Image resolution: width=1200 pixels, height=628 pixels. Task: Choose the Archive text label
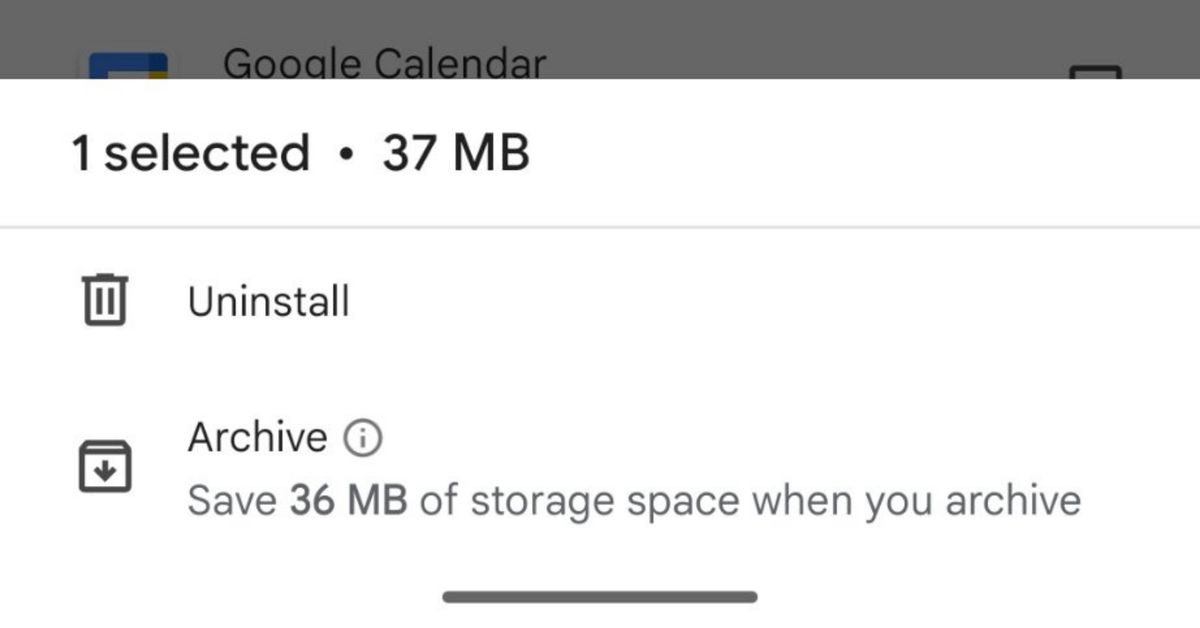point(257,437)
